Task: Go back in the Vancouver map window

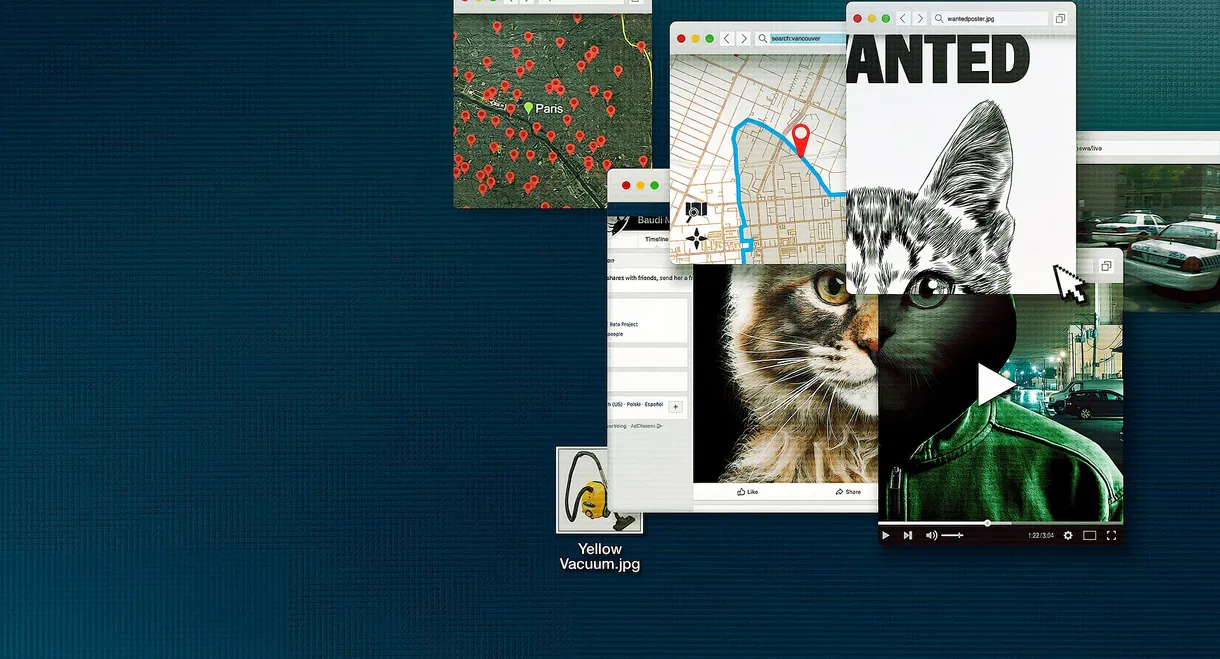Action: pos(727,38)
